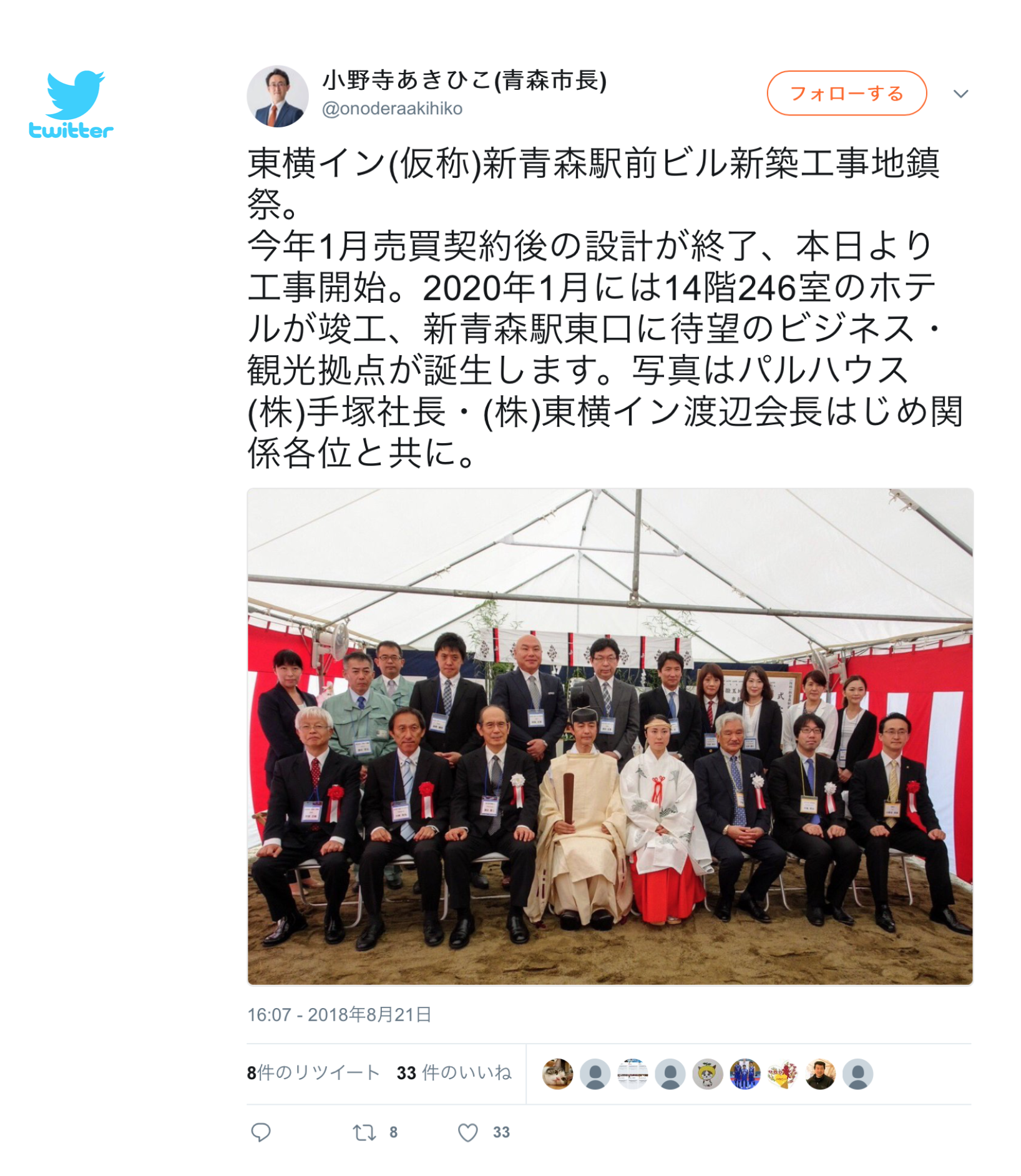Screen dimensions: 1021x1176
Task: View the 8件のリツイート list
Action: [313, 1072]
